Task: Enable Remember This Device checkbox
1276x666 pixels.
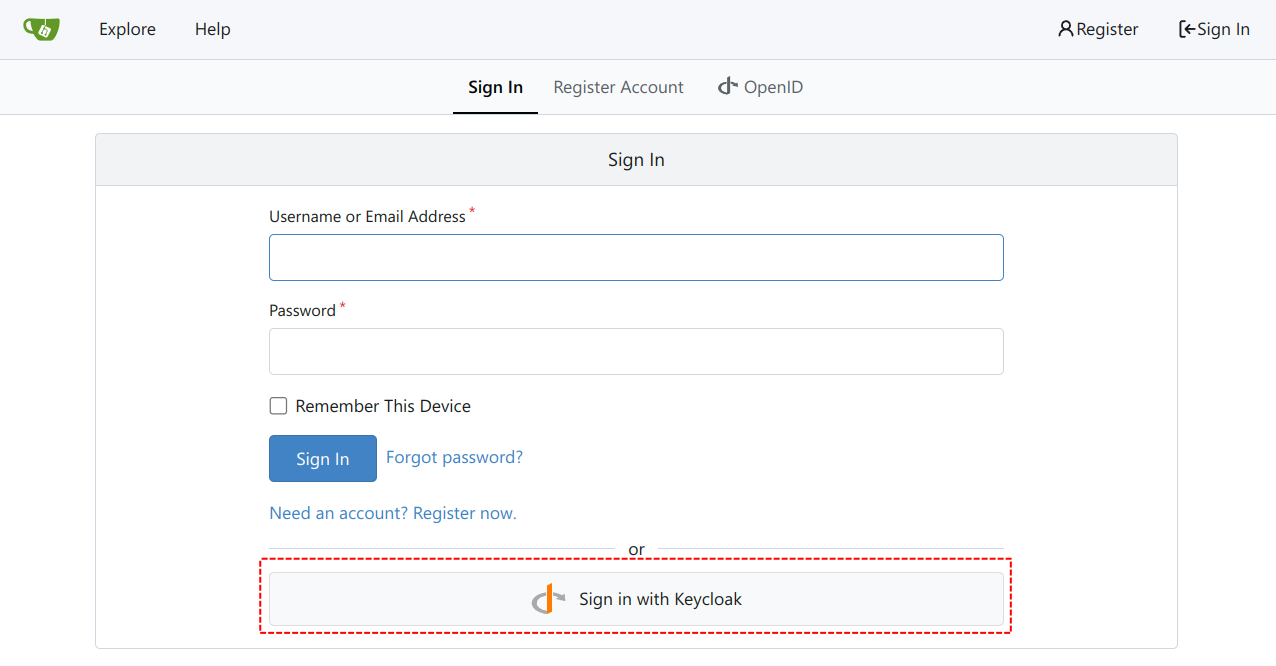Action: point(278,406)
